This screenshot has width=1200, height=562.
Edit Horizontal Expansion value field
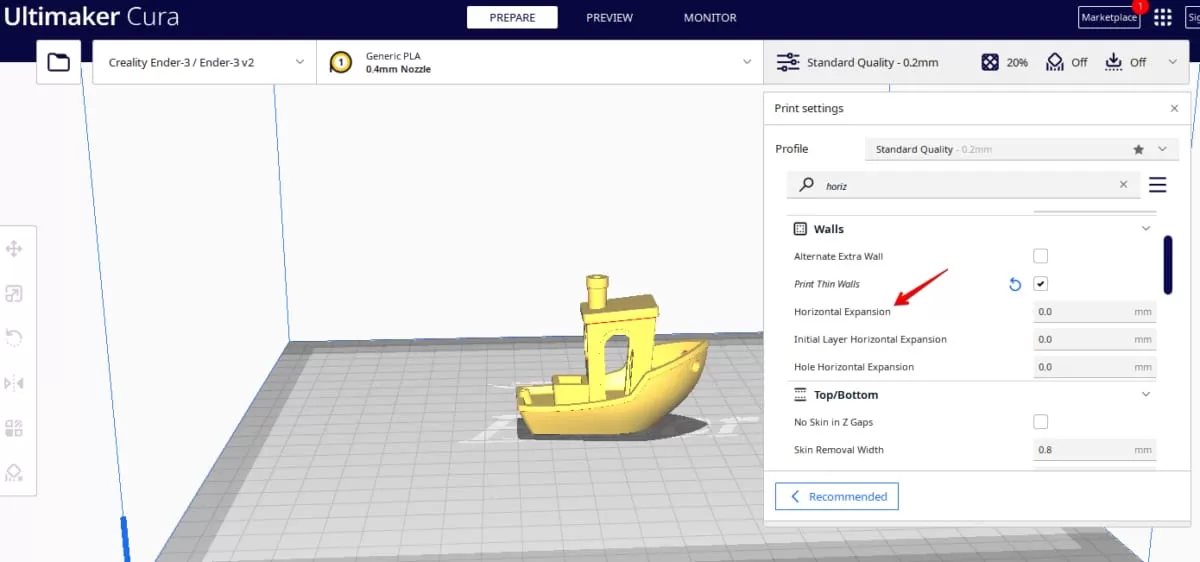pyautogui.click(x=1094, y=312)
